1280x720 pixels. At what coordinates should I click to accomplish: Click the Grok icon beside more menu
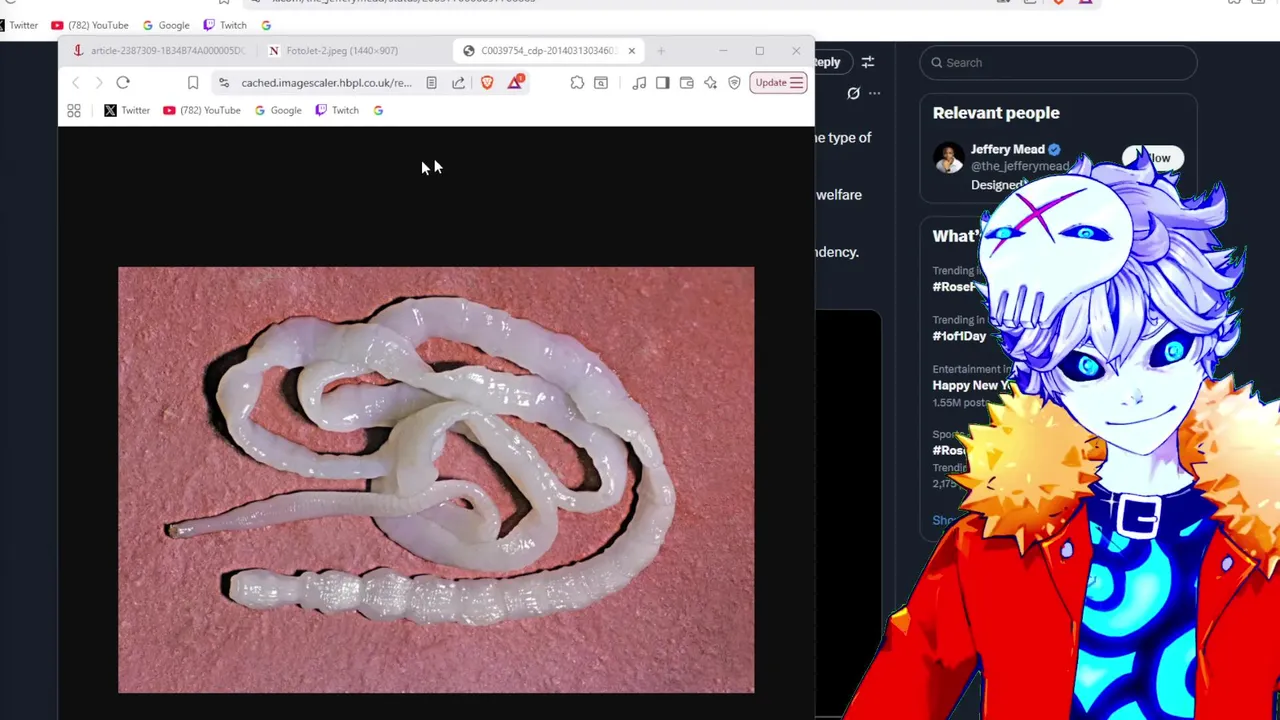coord(853,93)
